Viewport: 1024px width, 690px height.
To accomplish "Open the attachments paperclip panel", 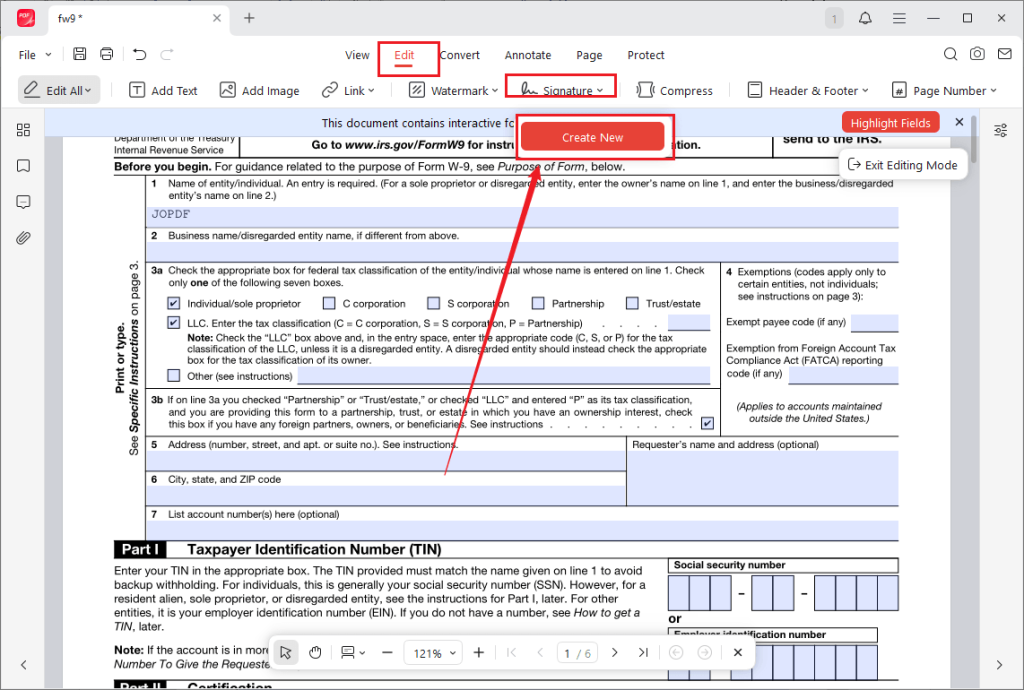I will click(24, 238).
